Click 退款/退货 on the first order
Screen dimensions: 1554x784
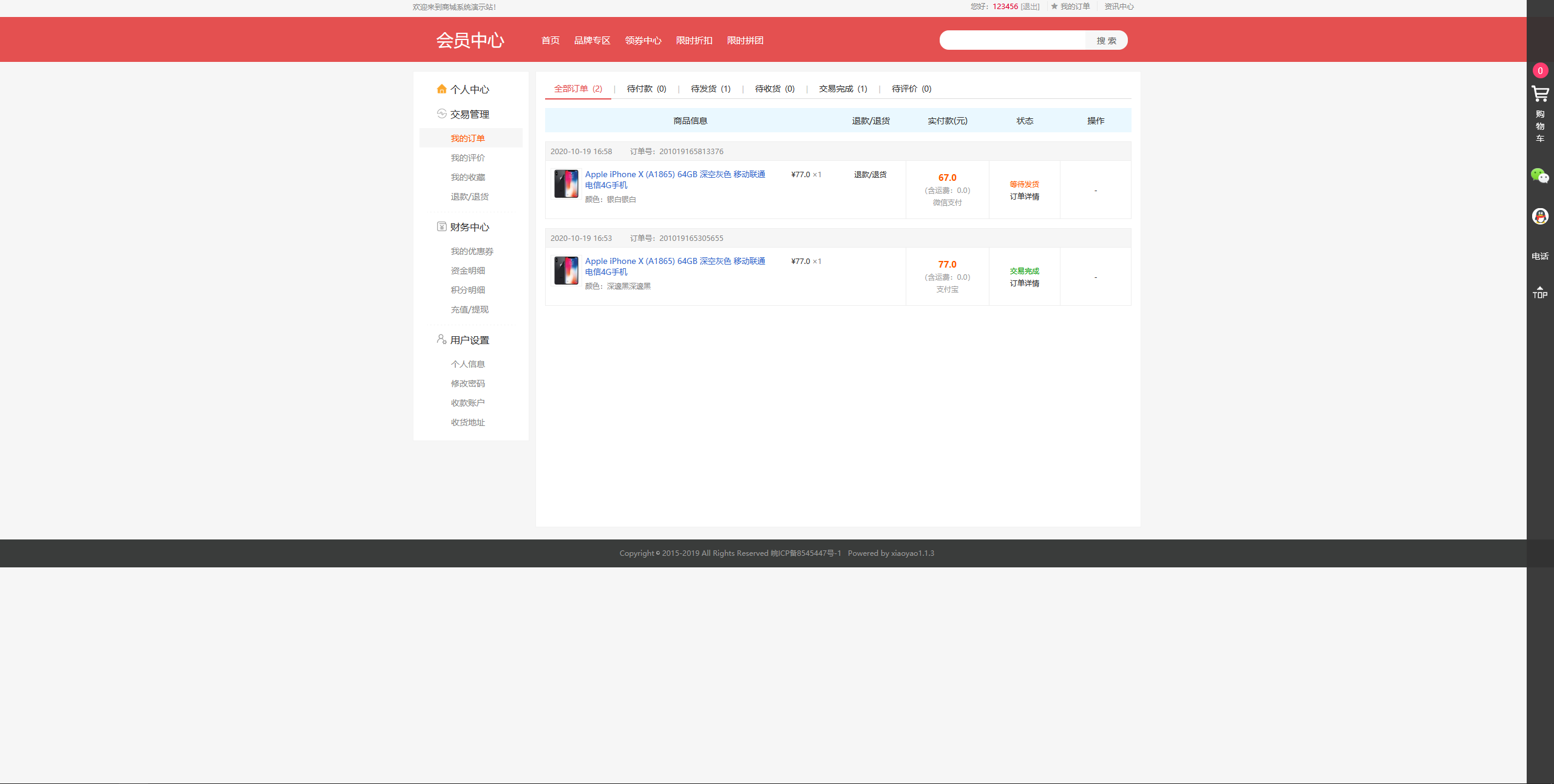(x=870, y=174)
